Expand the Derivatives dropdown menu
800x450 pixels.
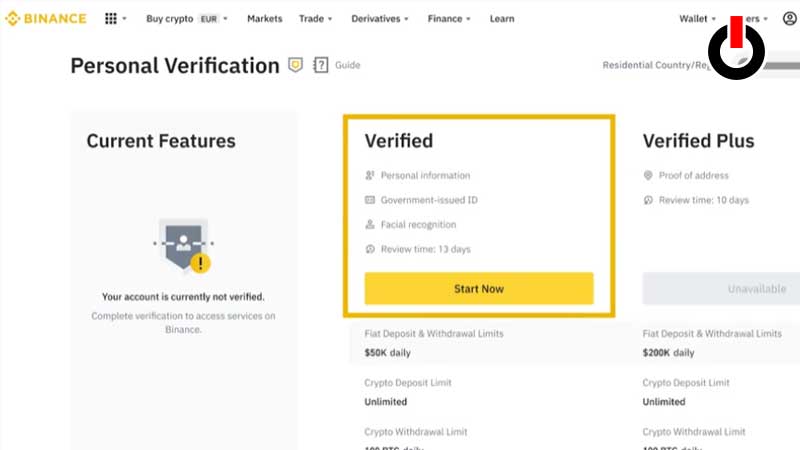pos(380,19)
